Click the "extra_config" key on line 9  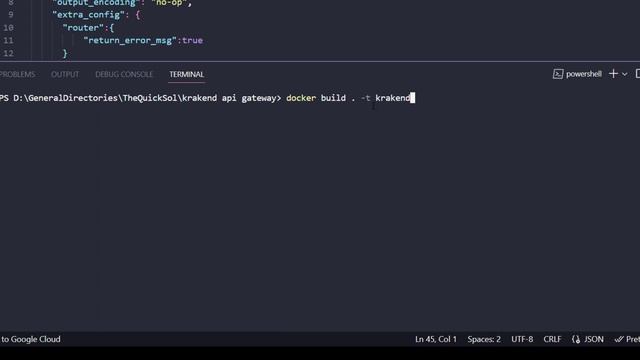(88, 15)
